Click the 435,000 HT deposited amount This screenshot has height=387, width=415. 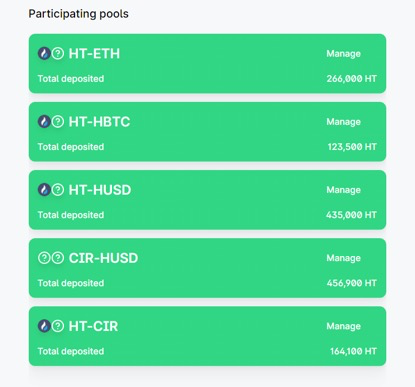[351, 215]
